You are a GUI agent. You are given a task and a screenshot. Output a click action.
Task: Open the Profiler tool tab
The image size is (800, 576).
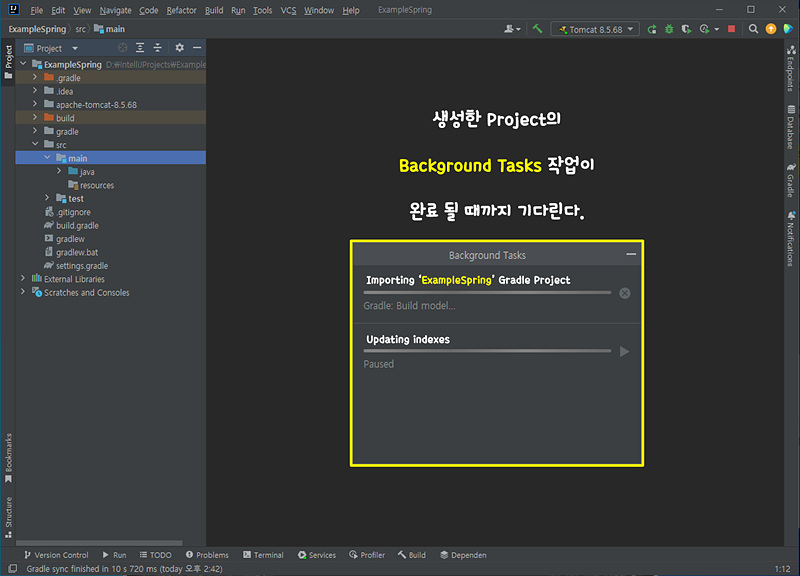pyautogui.click(x=367, y=555)
